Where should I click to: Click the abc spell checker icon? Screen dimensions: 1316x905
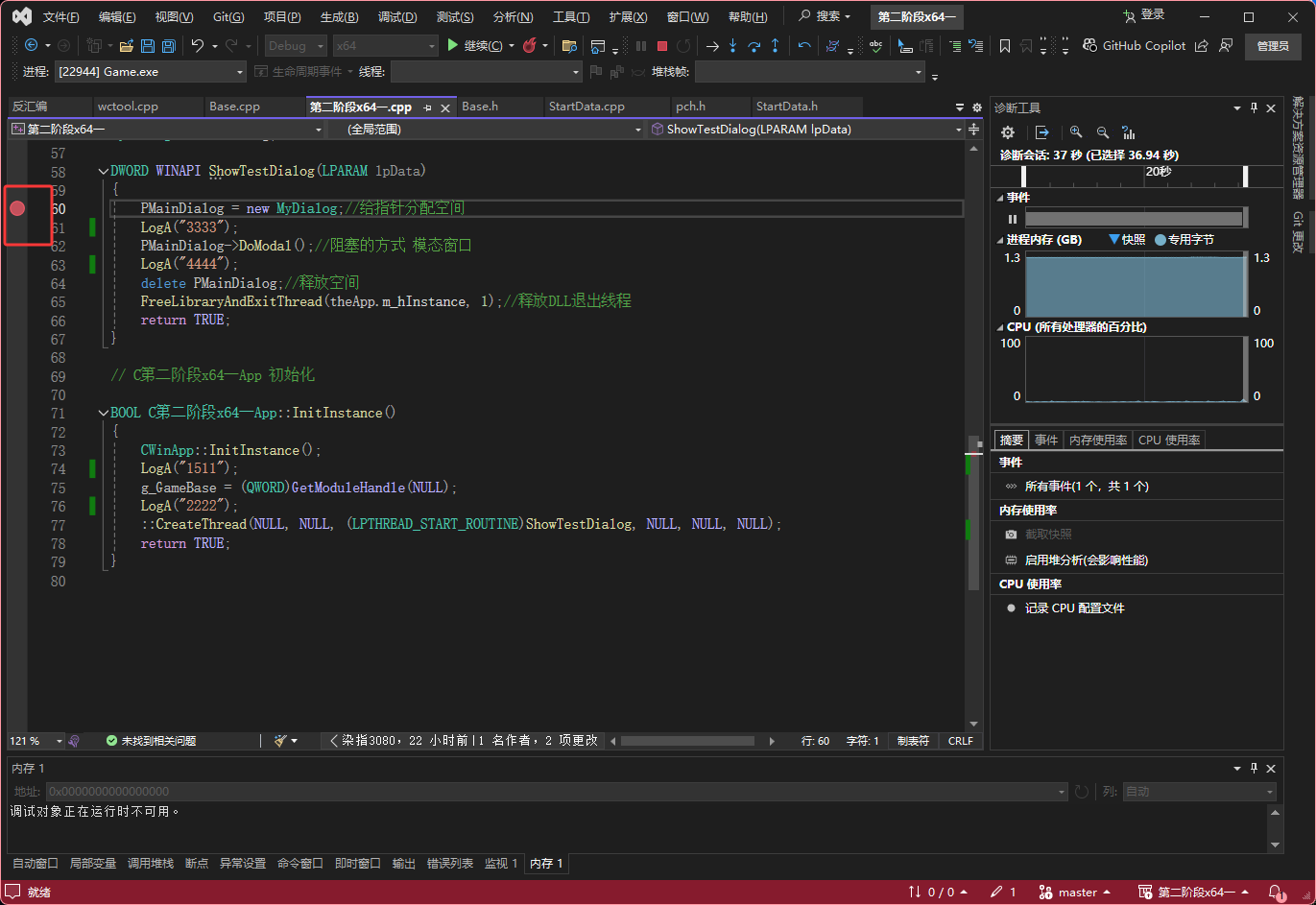click(875, 45)
